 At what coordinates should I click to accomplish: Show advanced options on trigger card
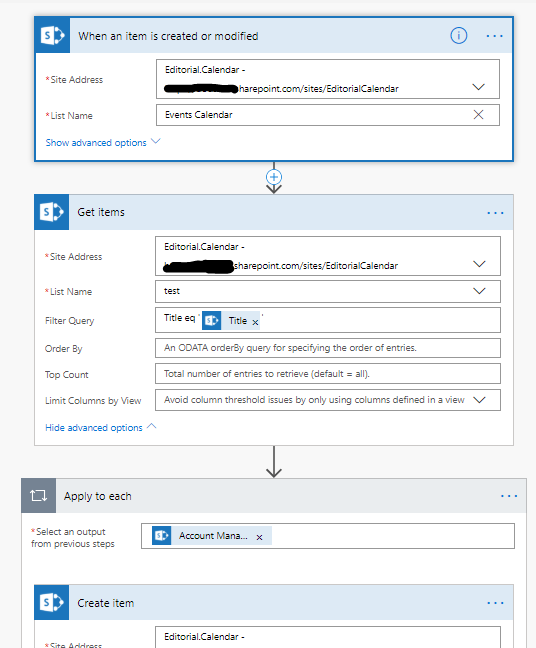[102, 142]
